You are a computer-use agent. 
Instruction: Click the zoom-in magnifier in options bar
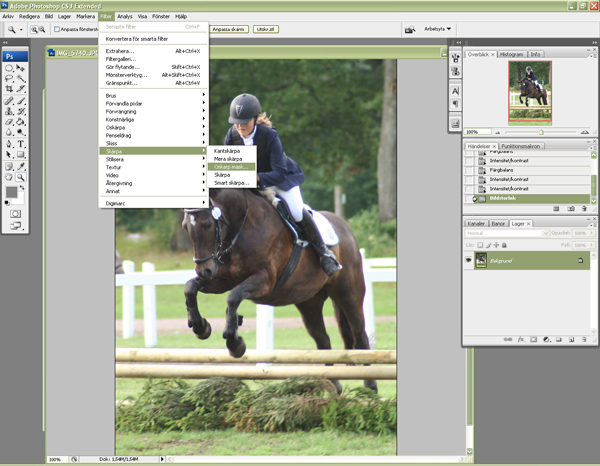34,29
